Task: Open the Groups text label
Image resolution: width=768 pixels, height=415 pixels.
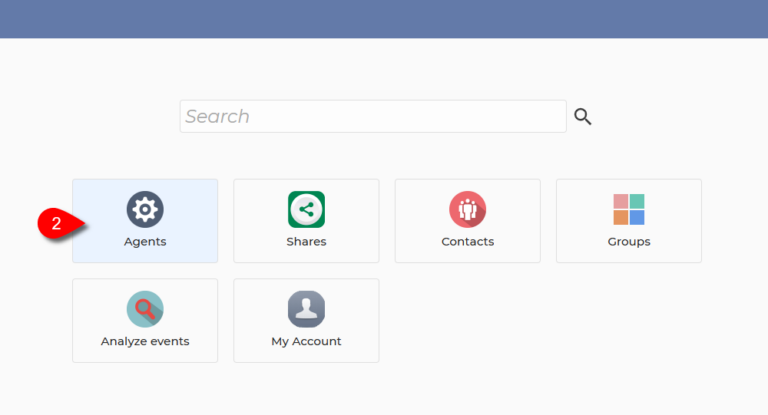Action: 629,242
